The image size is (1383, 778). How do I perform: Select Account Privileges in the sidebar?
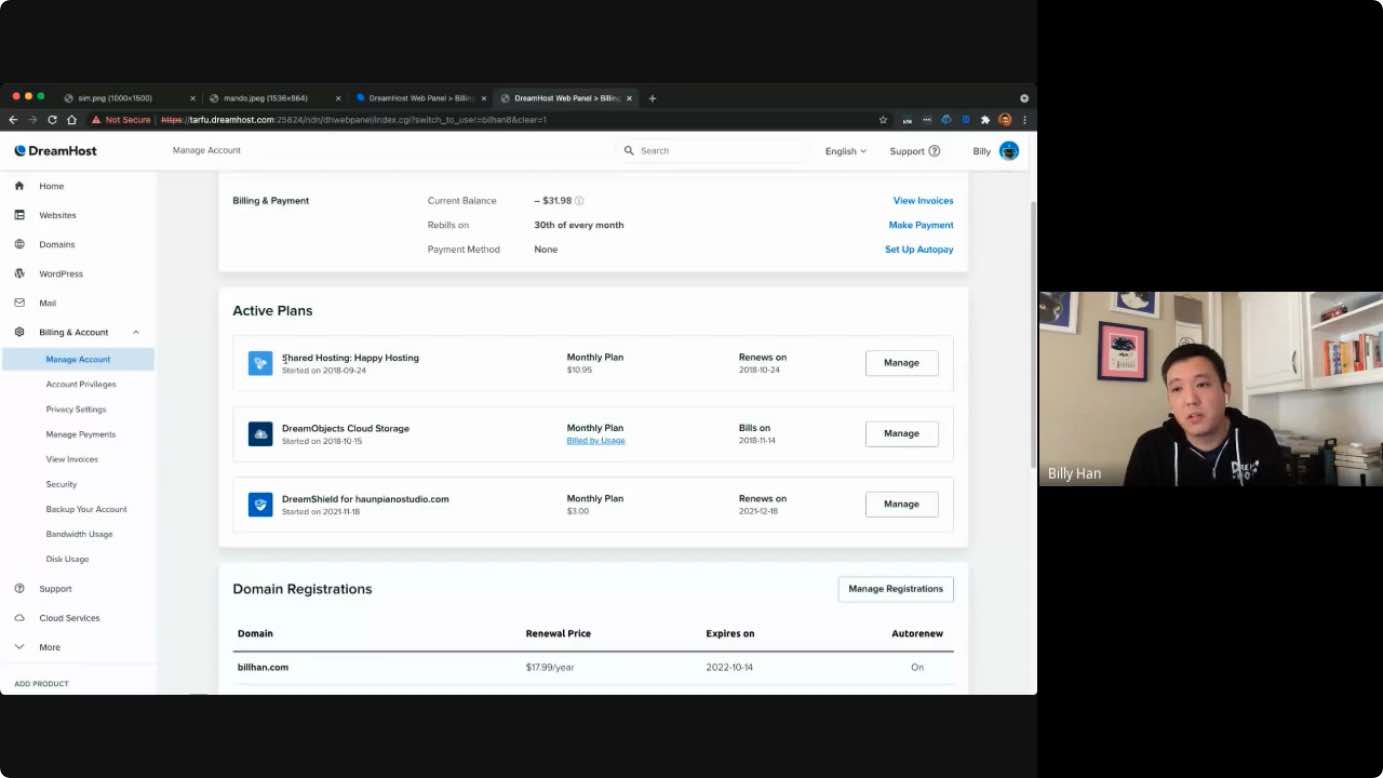(81, 384)
